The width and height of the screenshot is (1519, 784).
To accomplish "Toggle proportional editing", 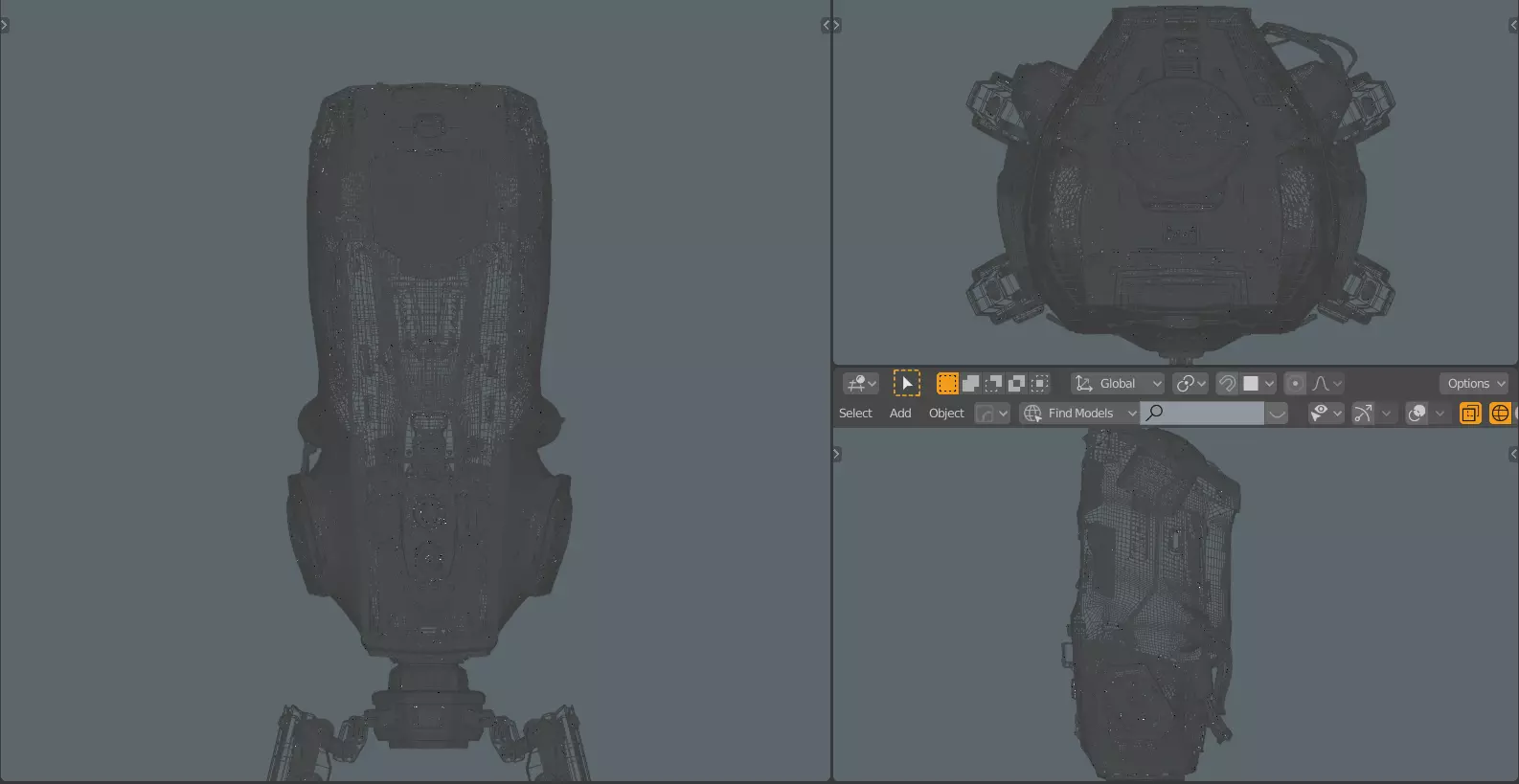I will [x=1295, y=383].
